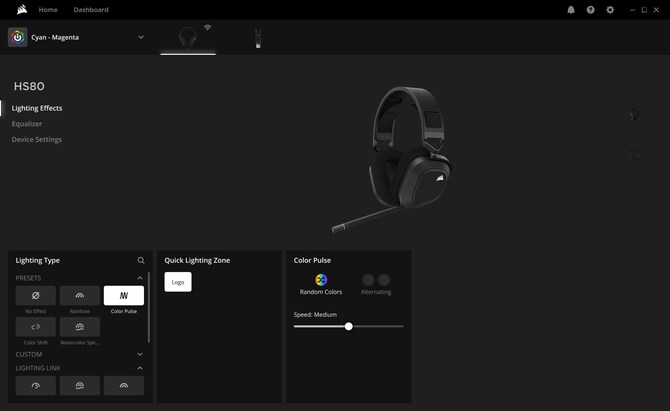Select the lower headset view thumbnail
670x411 pixels.
point(634,153)
